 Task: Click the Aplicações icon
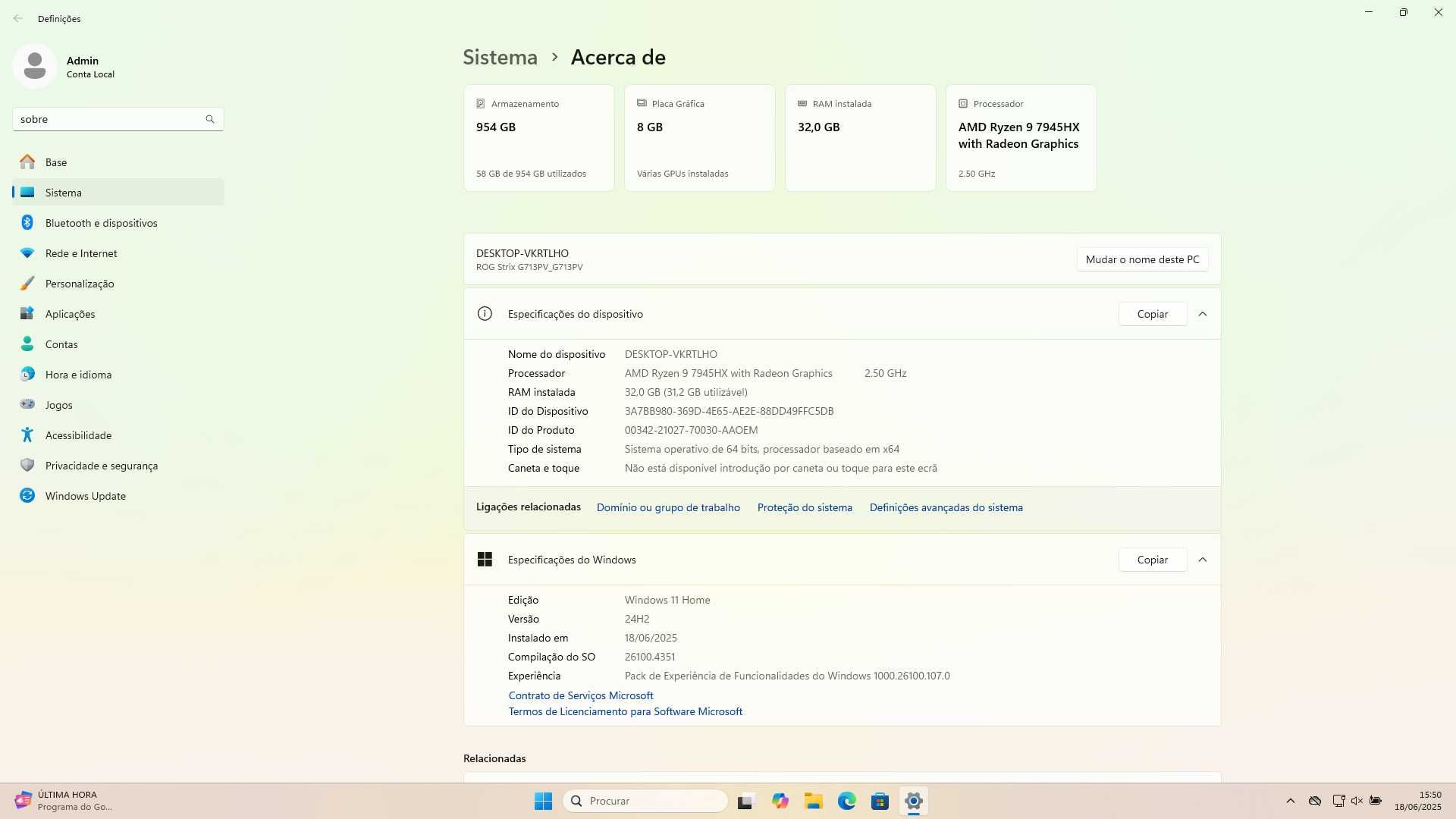click(x=27, y=313)
